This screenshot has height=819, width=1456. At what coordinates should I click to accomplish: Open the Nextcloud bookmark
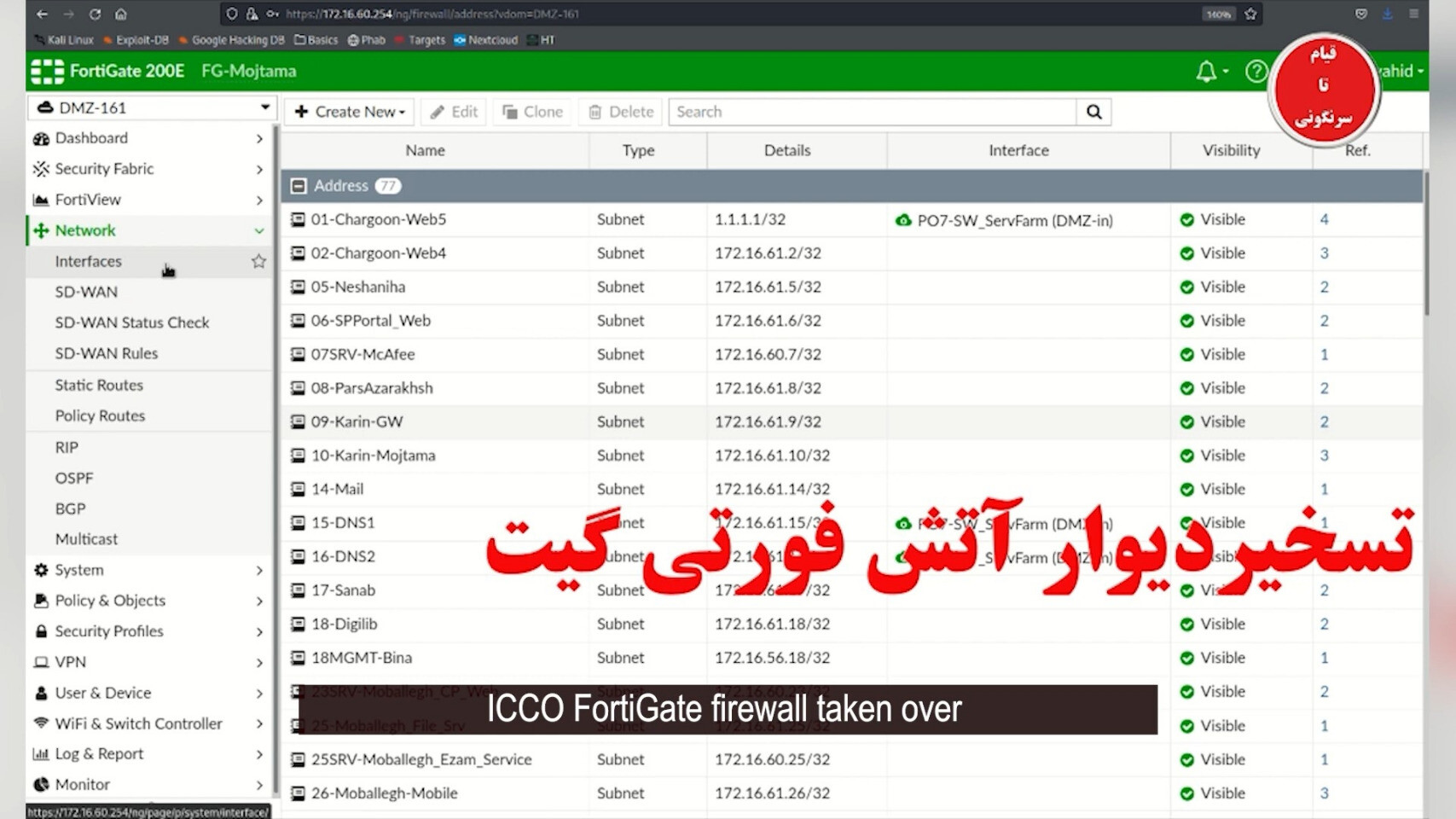pos(486,40)
